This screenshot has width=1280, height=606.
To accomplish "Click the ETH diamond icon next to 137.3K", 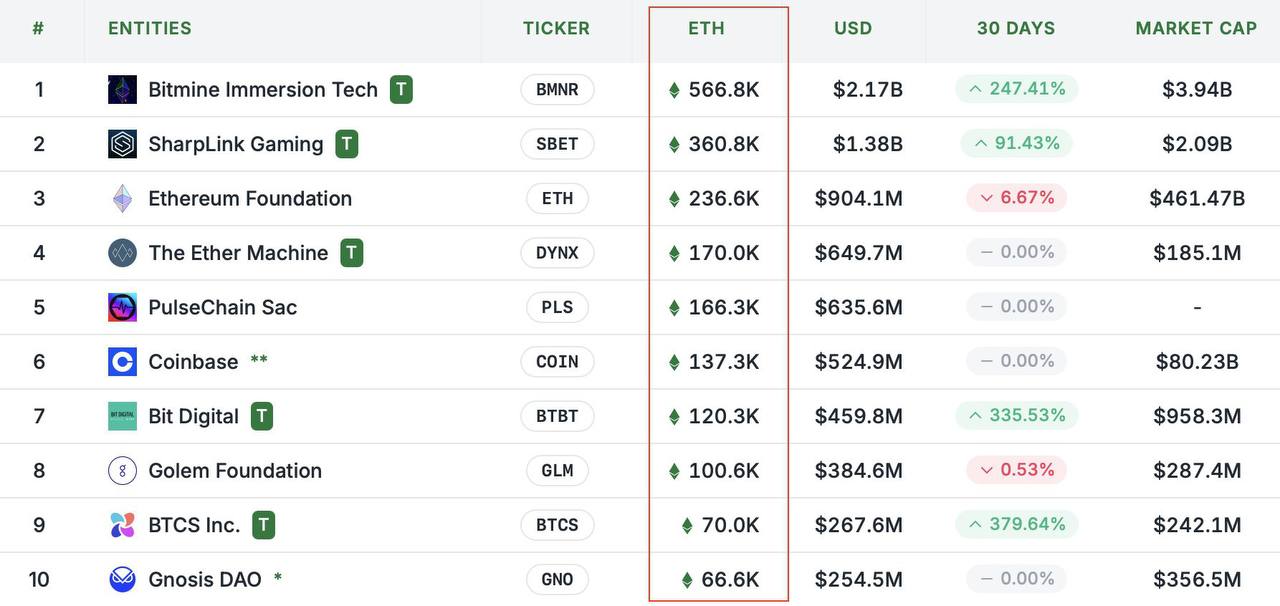I will click(x=674, y=362).
